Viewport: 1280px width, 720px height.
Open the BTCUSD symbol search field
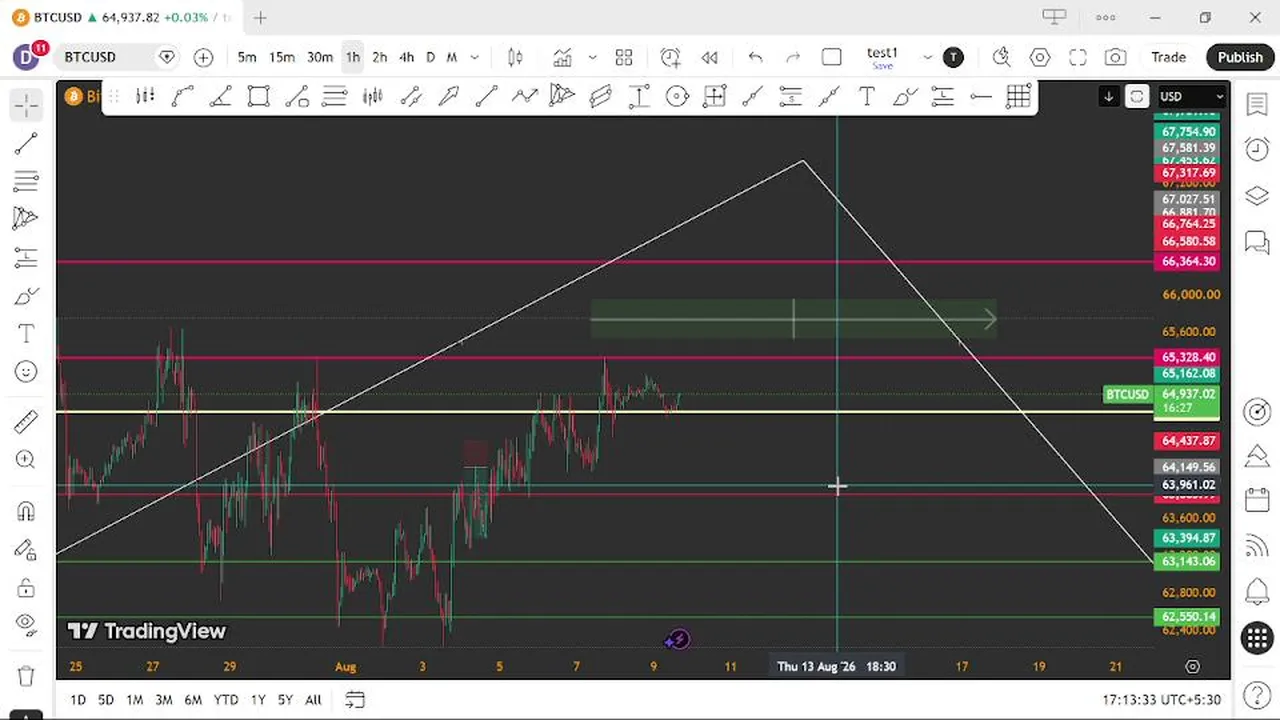pos(103,57)
